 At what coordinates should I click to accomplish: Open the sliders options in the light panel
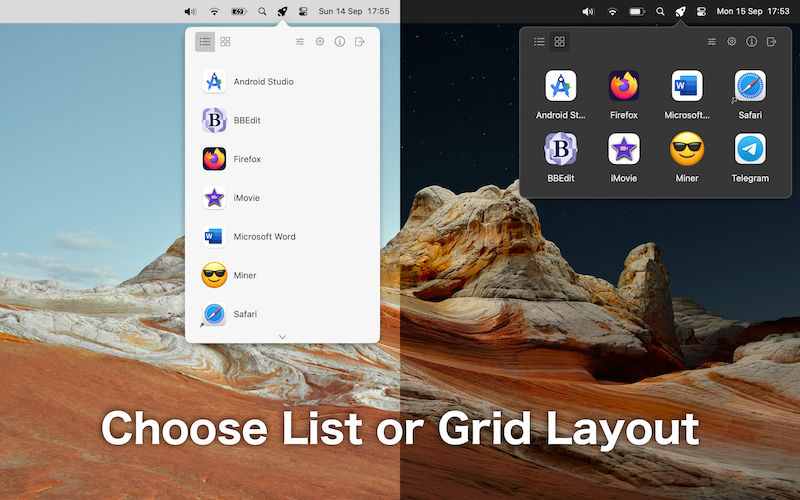click(x=300, y=42)
